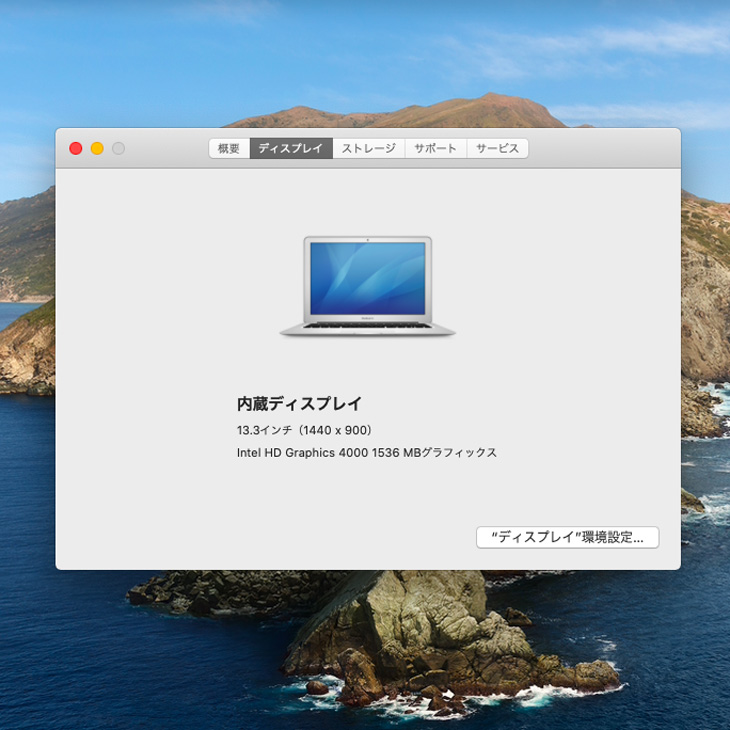Minimize the window with the yellow button

(97, 148)
